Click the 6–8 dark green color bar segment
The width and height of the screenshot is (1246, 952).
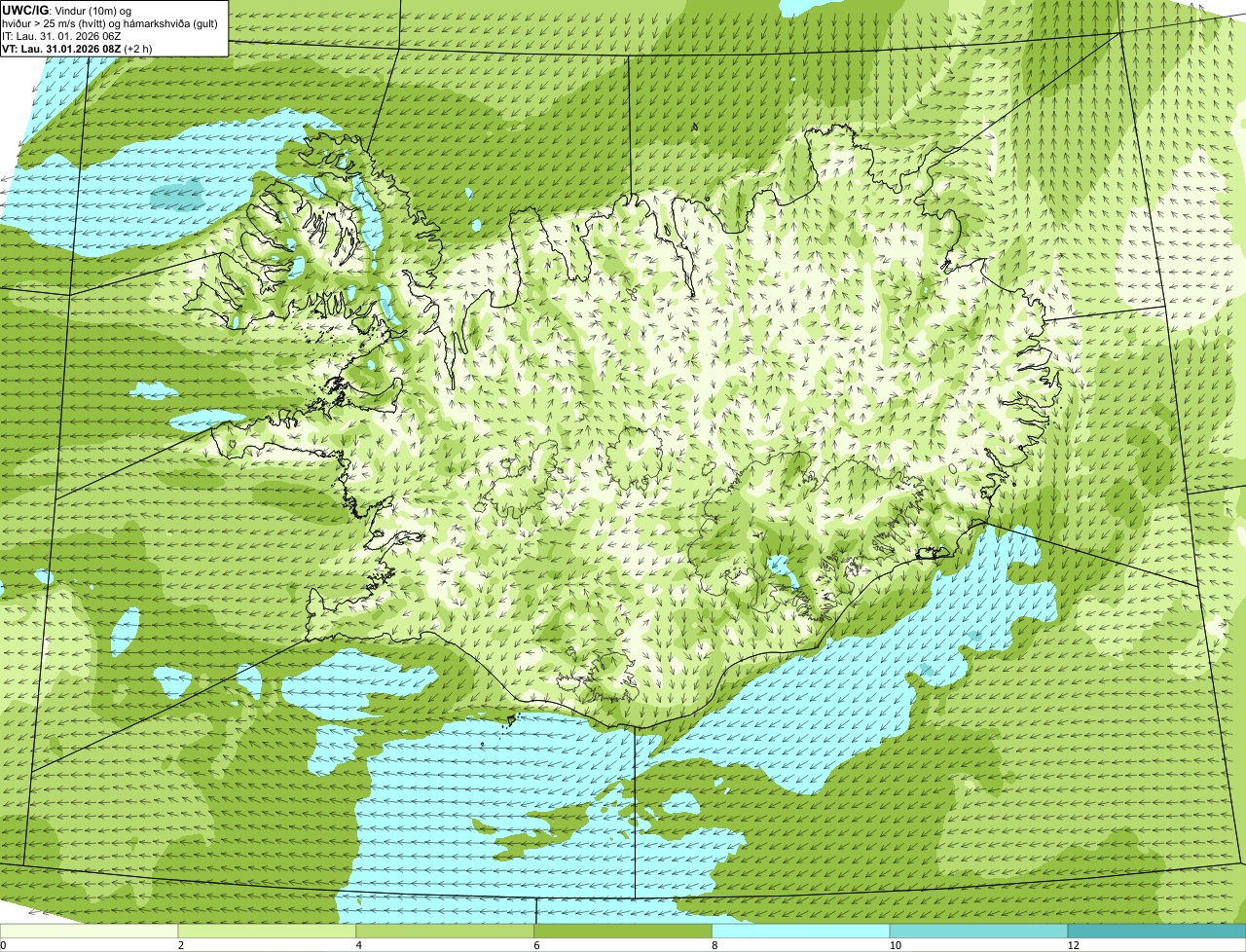pyautogui.click(x=624, y=931)
